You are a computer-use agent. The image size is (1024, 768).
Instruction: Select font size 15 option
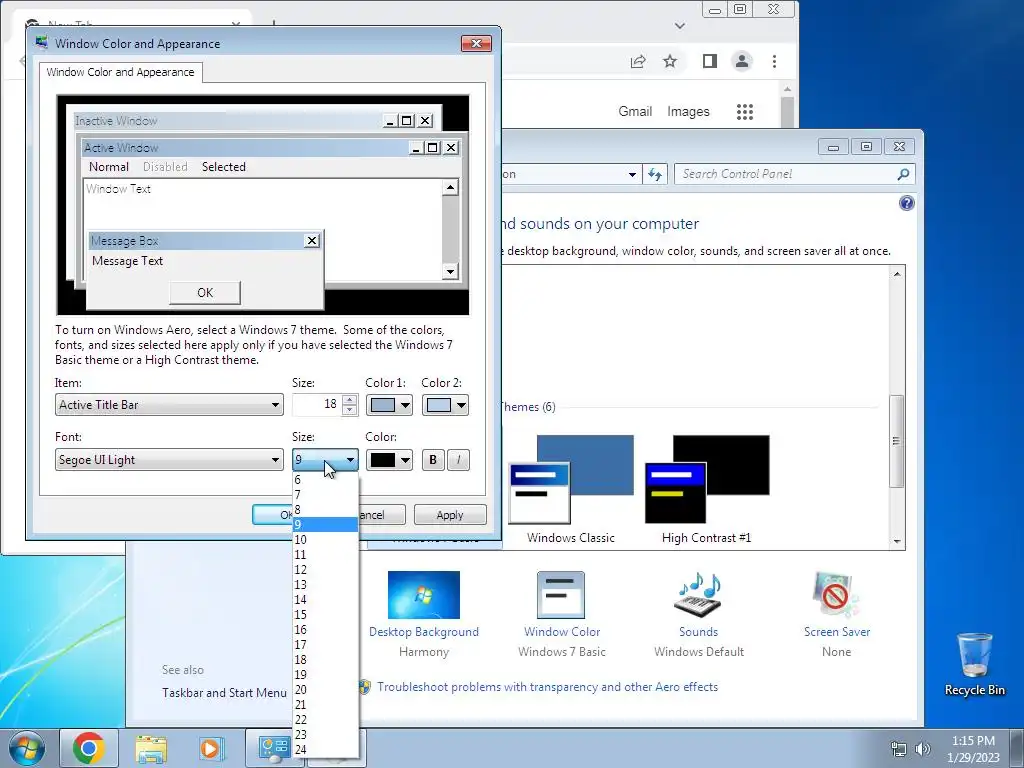point(325,615)
